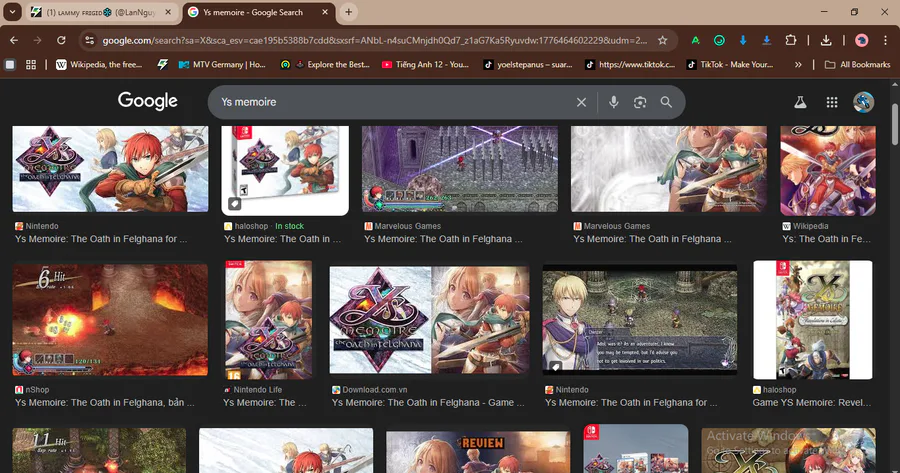Search by image with Google Lens

click(x=640, y=102)
